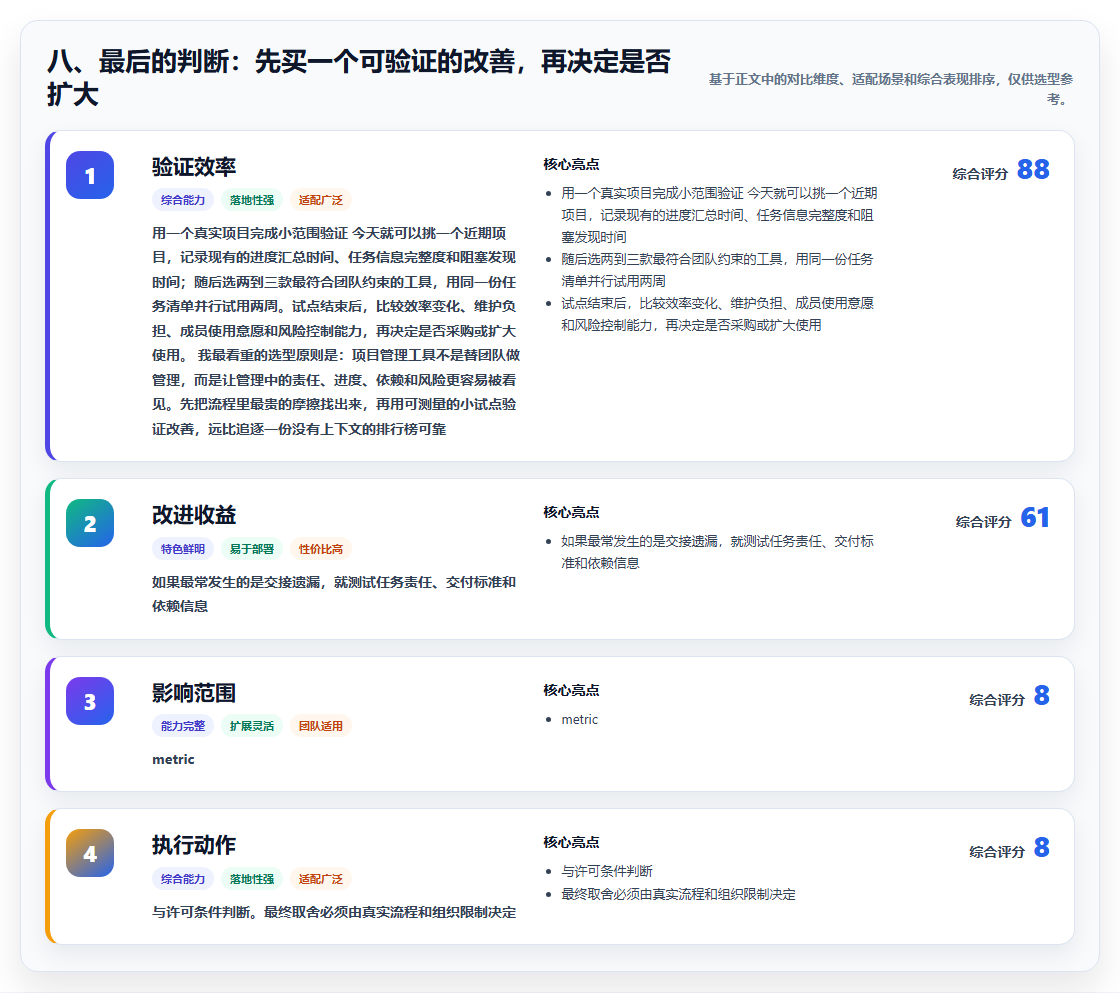Click 核心亮点 heading in 验证效率 card

pyautogui.click(x=571, y=164)
